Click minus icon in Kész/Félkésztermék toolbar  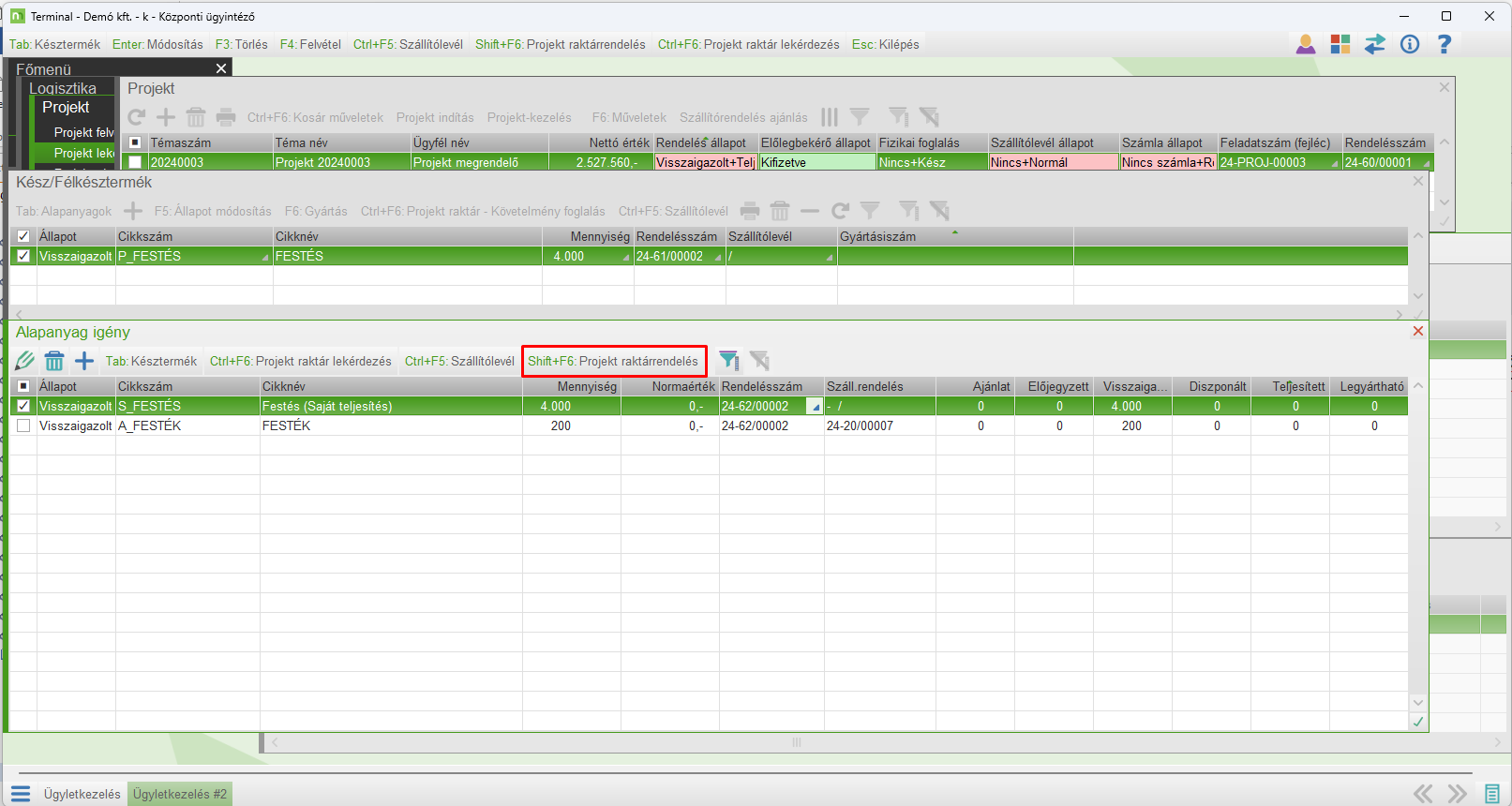click(810, 211)
